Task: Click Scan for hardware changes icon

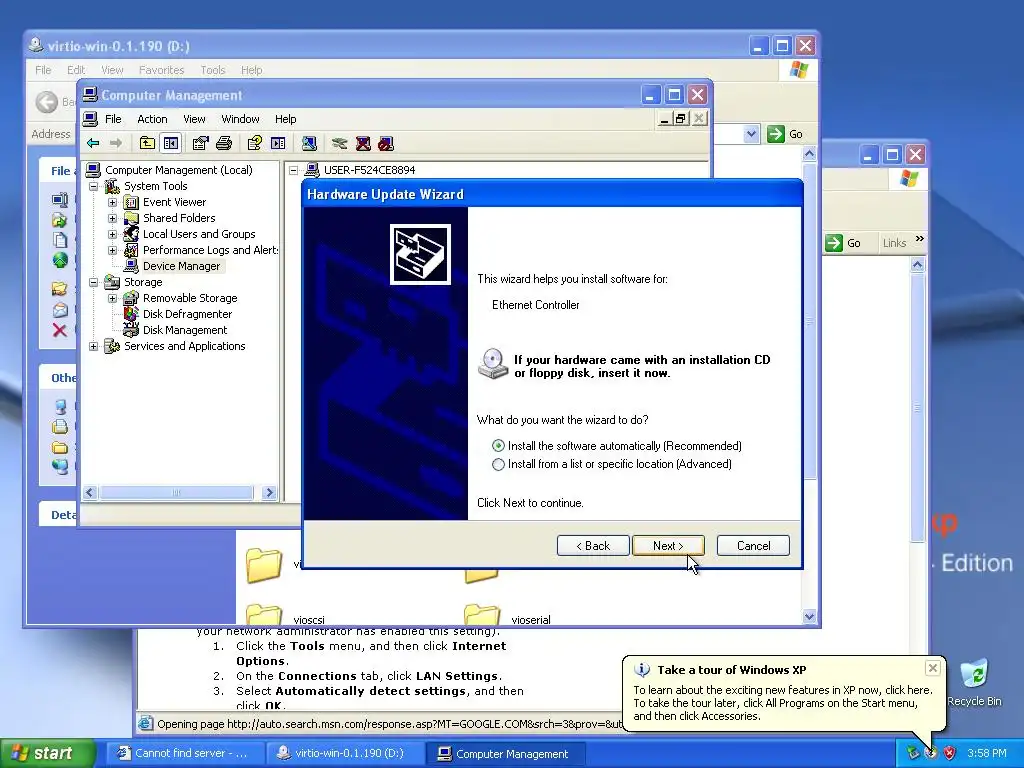Action: tap(309, 143)
